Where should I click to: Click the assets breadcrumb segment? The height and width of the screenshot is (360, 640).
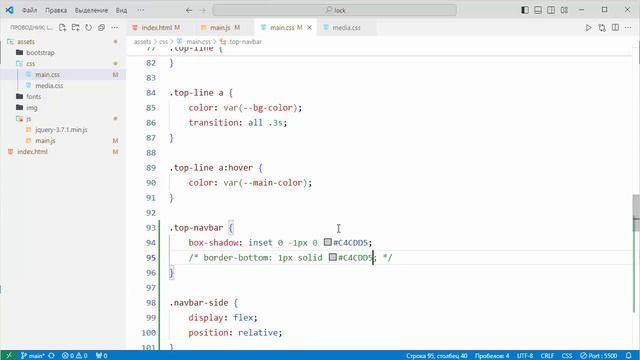[x=142, y=42]
